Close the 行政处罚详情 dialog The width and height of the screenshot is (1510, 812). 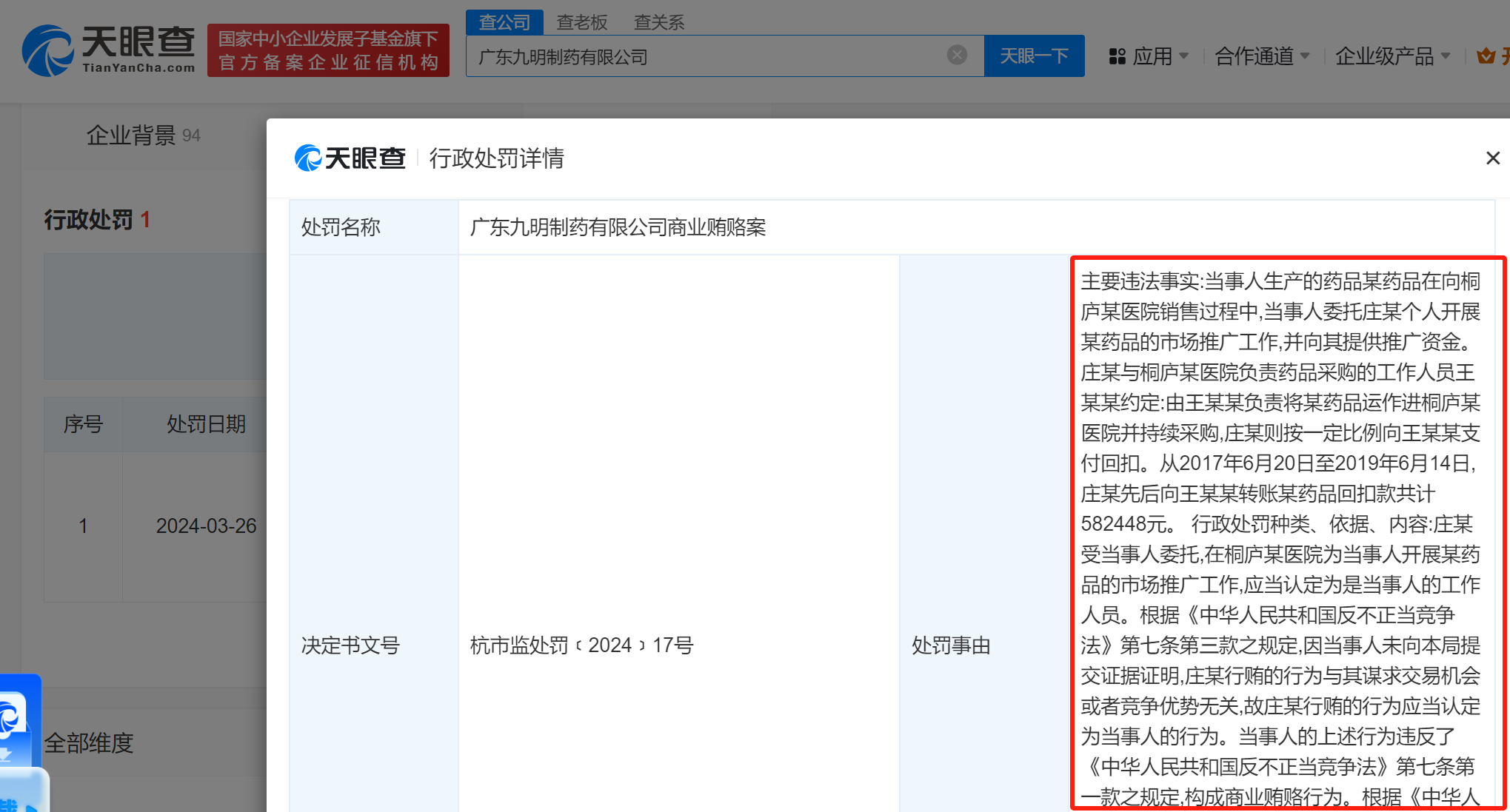click(1492, 158)
